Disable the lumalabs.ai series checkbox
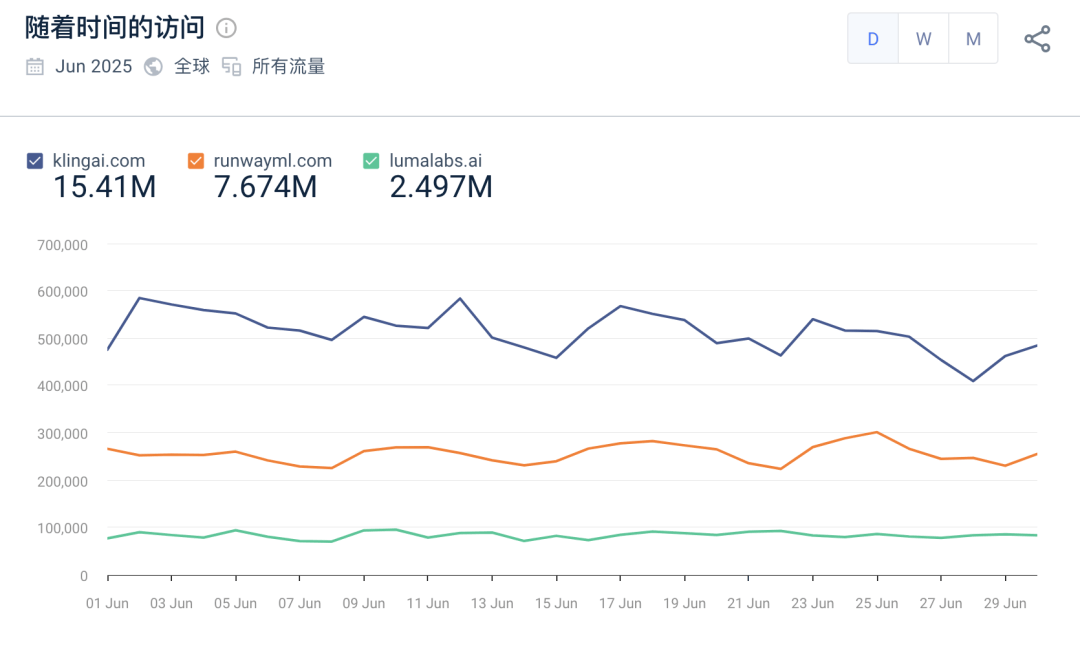 371,161
